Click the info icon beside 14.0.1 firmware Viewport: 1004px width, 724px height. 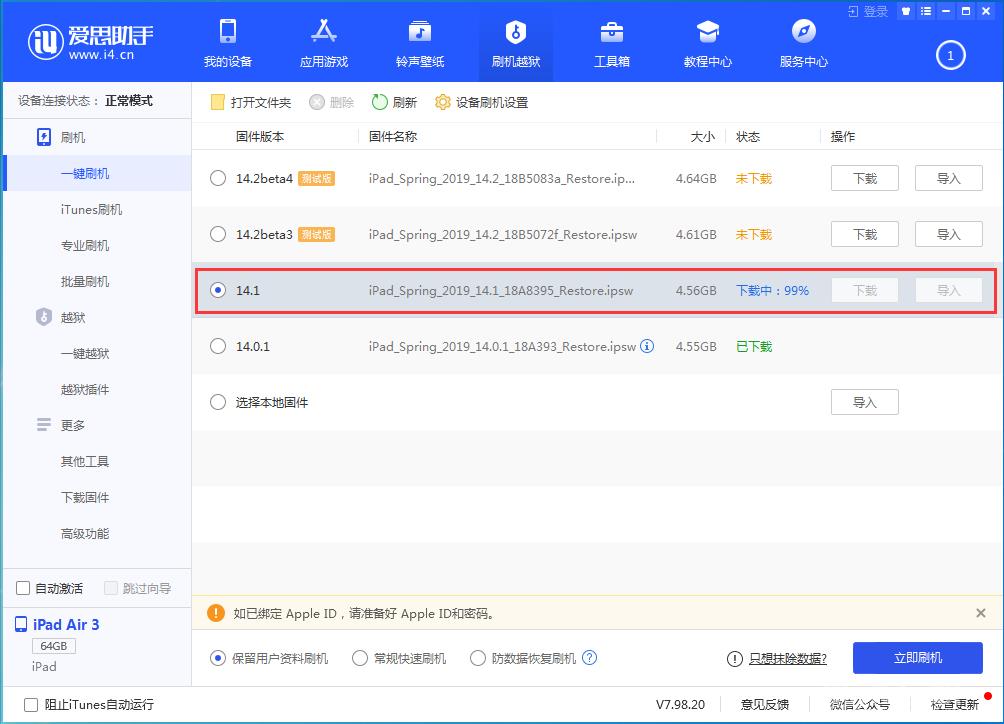[x=649, y=346]
